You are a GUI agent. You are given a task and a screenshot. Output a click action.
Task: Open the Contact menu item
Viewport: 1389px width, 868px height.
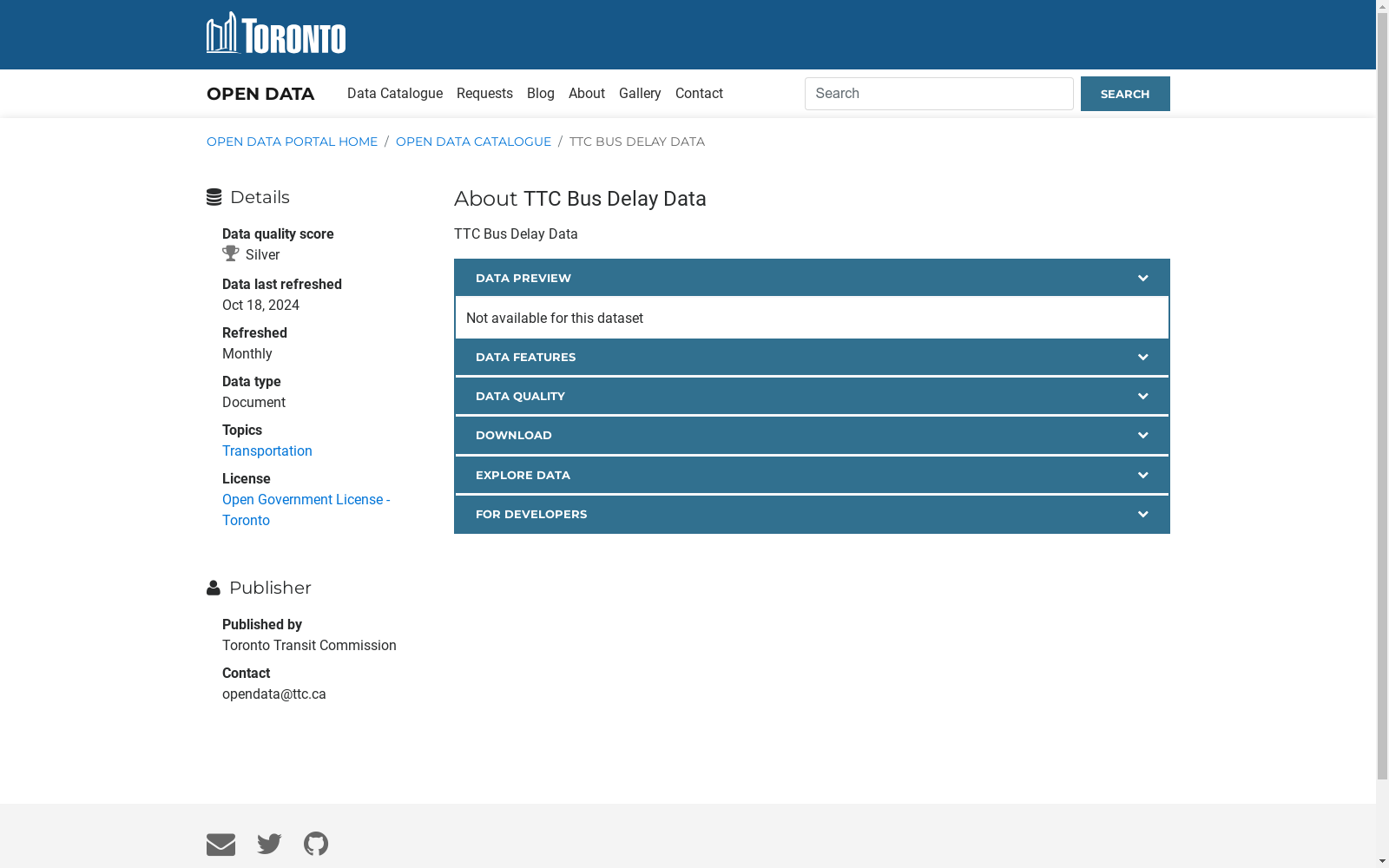point(699,94)
